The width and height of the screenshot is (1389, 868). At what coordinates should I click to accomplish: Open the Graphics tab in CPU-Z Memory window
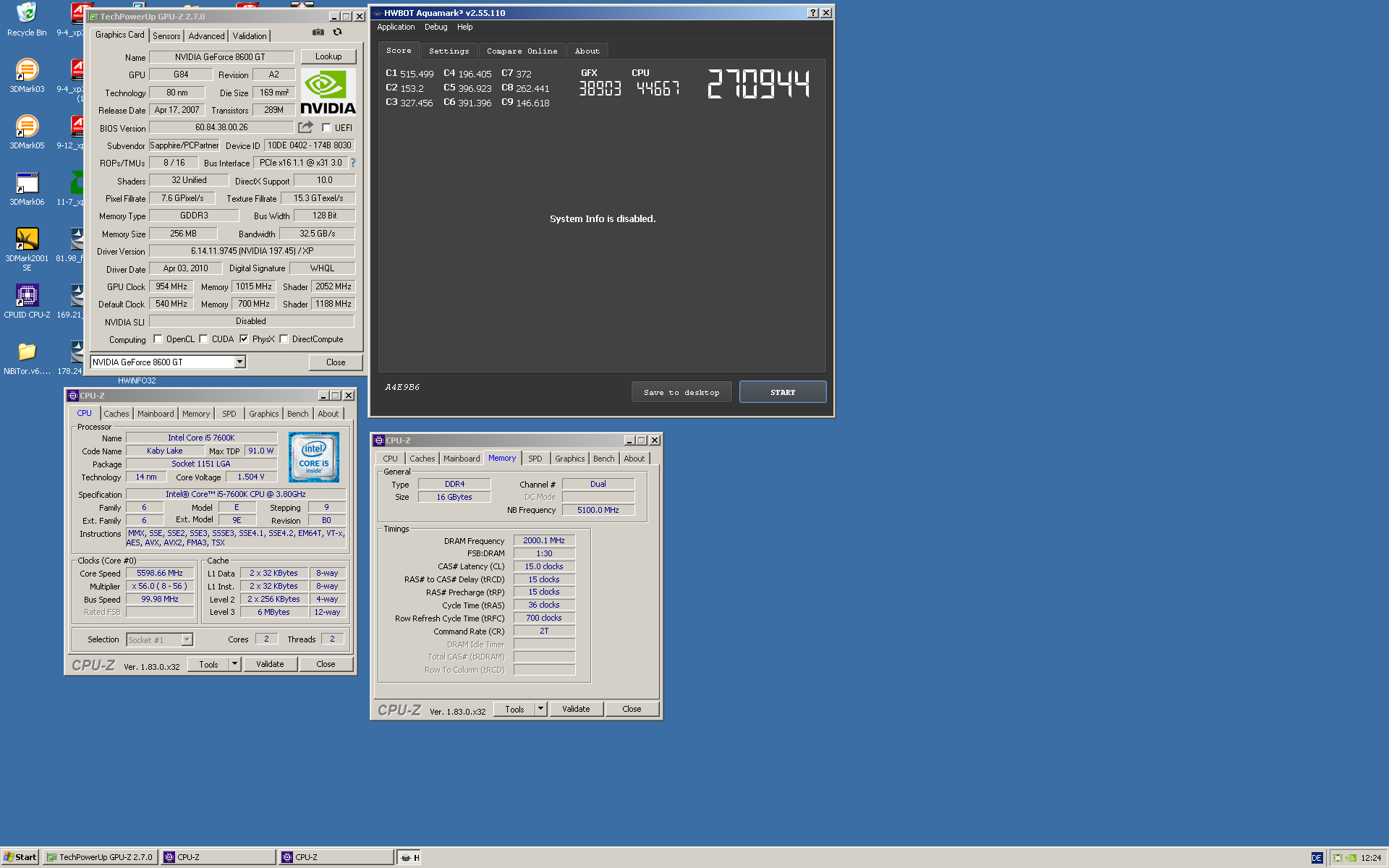[569, 459]
